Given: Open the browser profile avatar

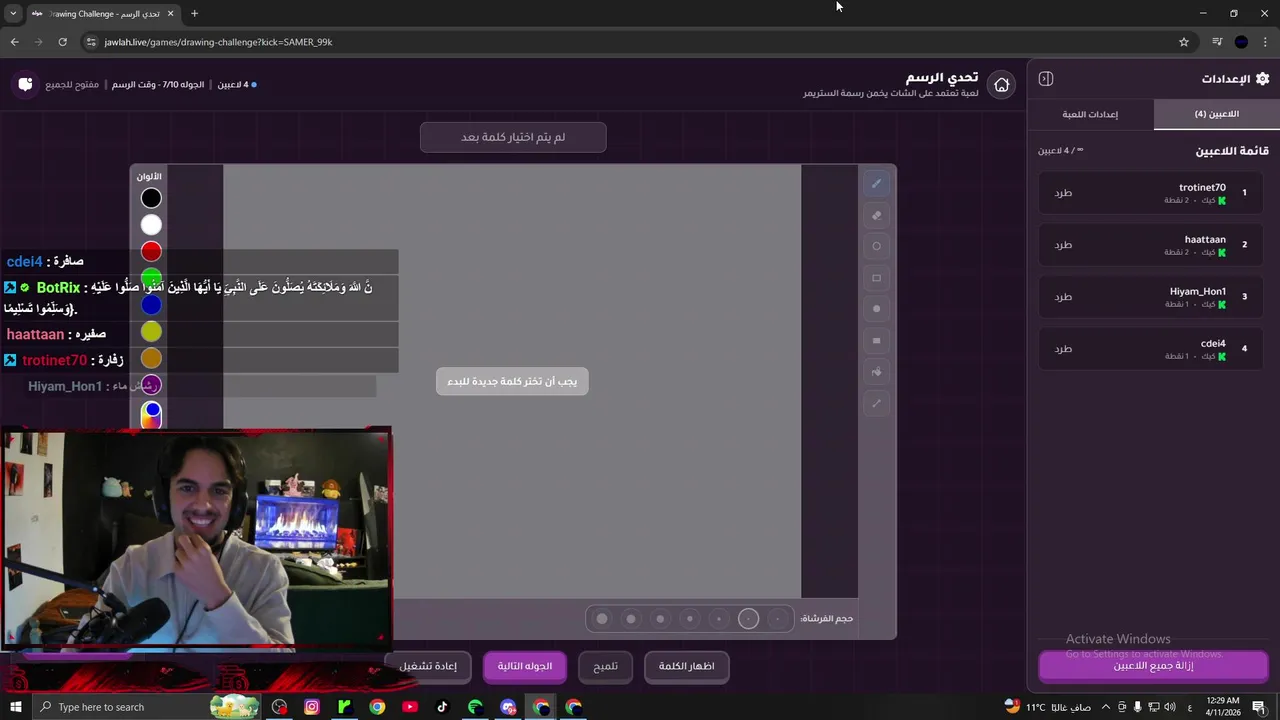Looking at the screenshot, I should click(1241, 42).
